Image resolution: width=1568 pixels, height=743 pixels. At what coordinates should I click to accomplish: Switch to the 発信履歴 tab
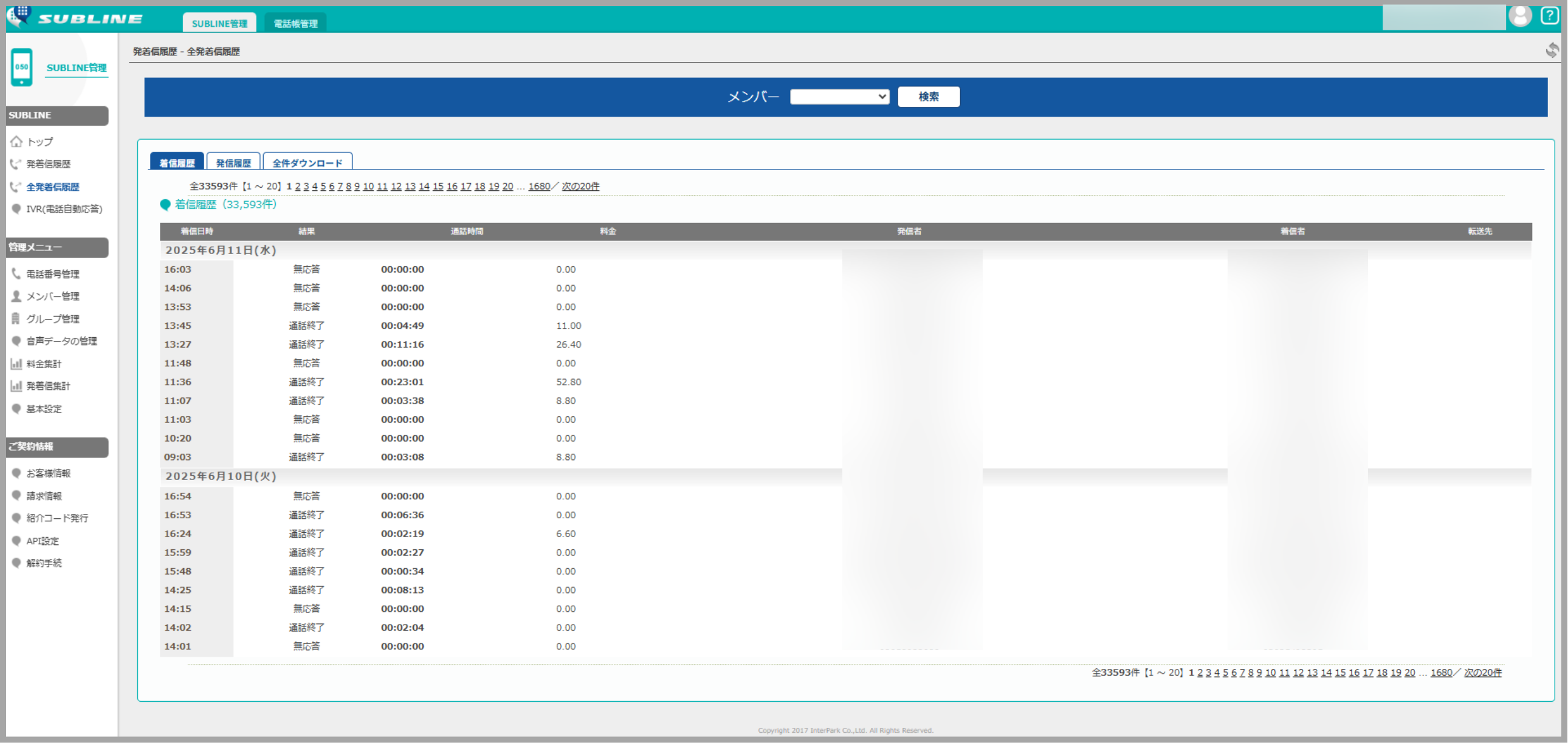[233, 163]
